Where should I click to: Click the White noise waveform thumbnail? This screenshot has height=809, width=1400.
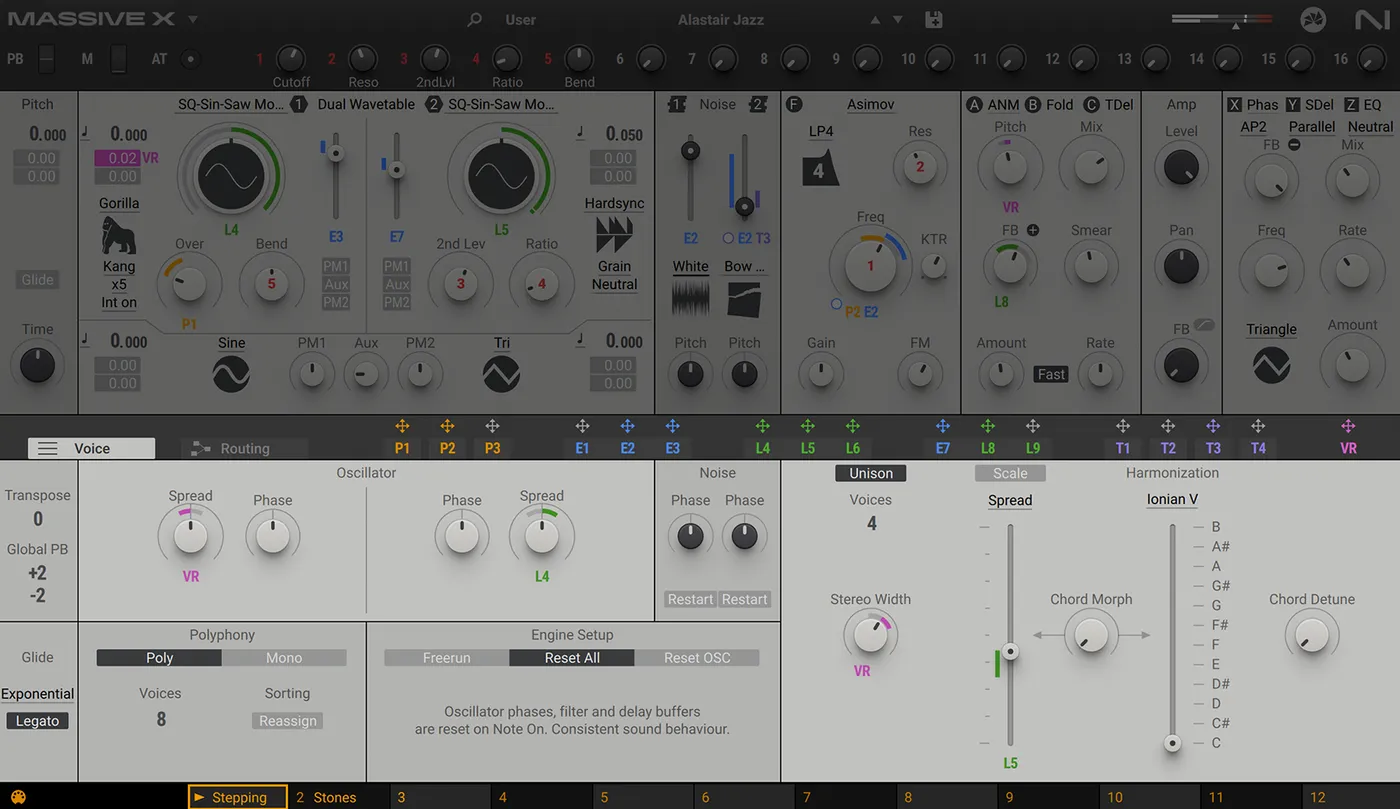pos(690,299)
